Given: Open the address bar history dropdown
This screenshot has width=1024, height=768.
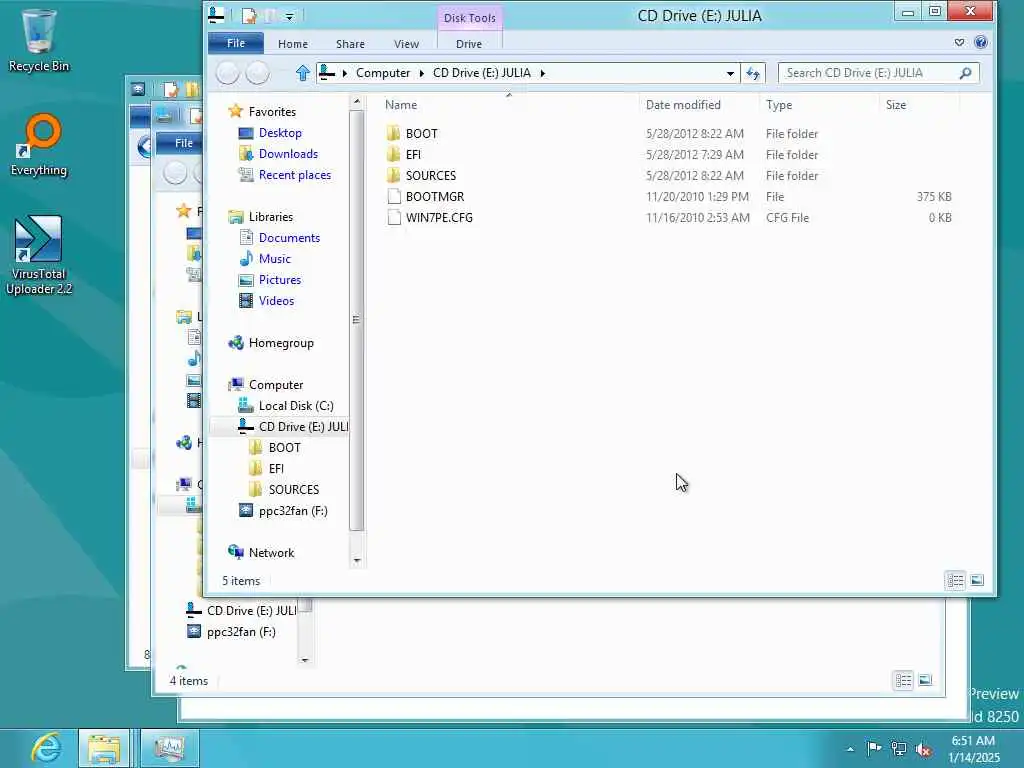Looking at the screenshot, I should (x=730, y=73).
